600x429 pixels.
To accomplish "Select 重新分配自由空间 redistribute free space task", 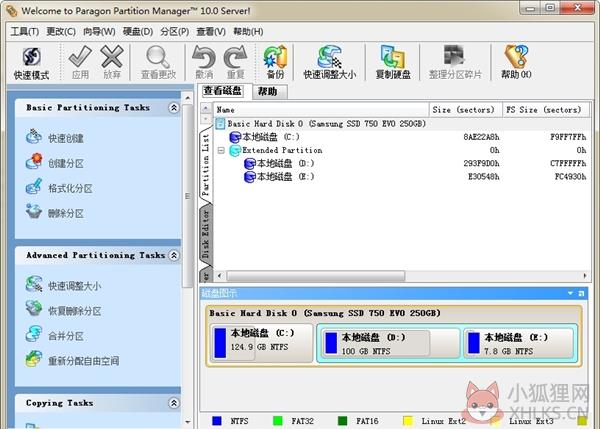I will (72, 360).
